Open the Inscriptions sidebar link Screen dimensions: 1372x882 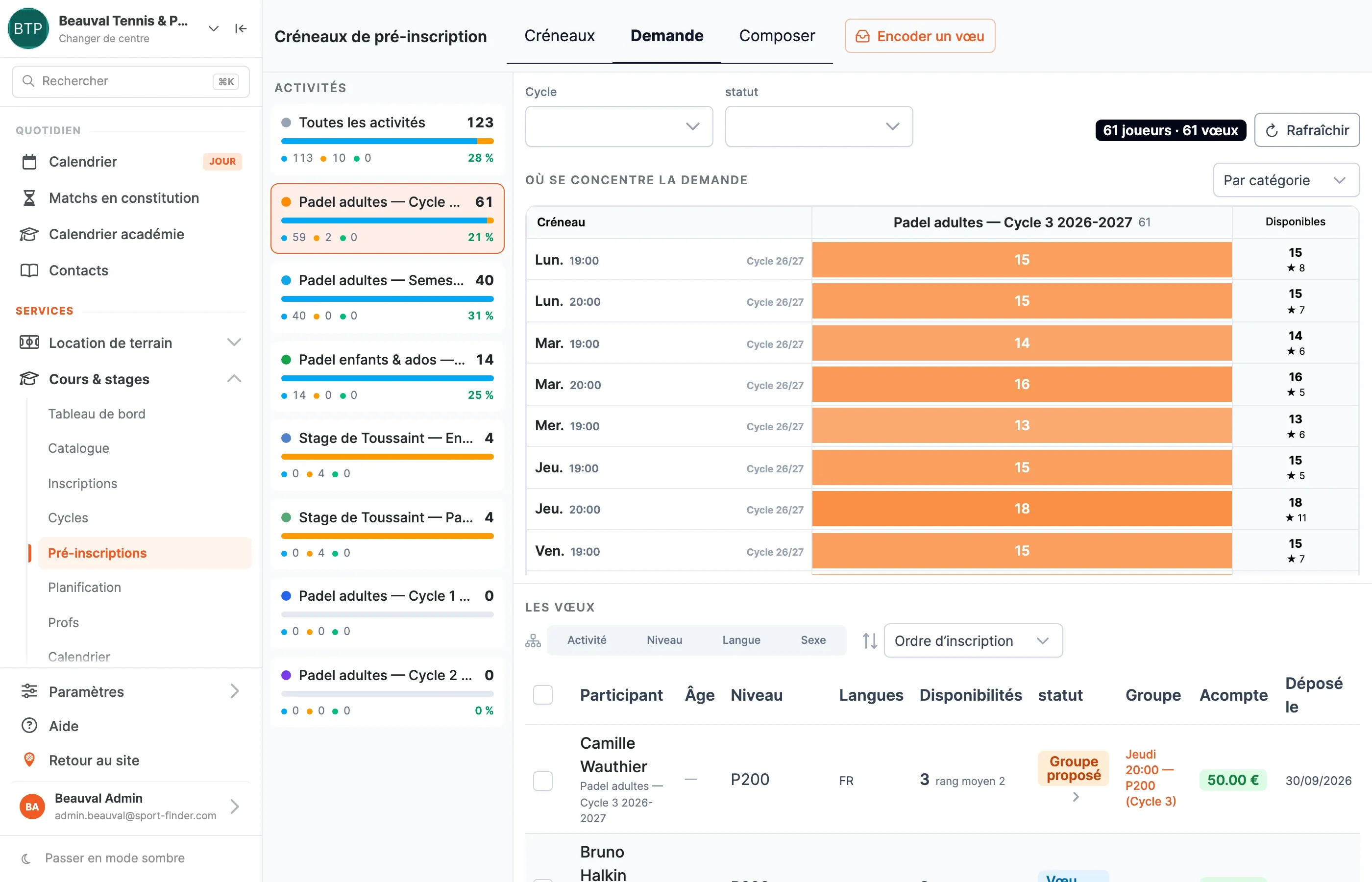point(82,483)
